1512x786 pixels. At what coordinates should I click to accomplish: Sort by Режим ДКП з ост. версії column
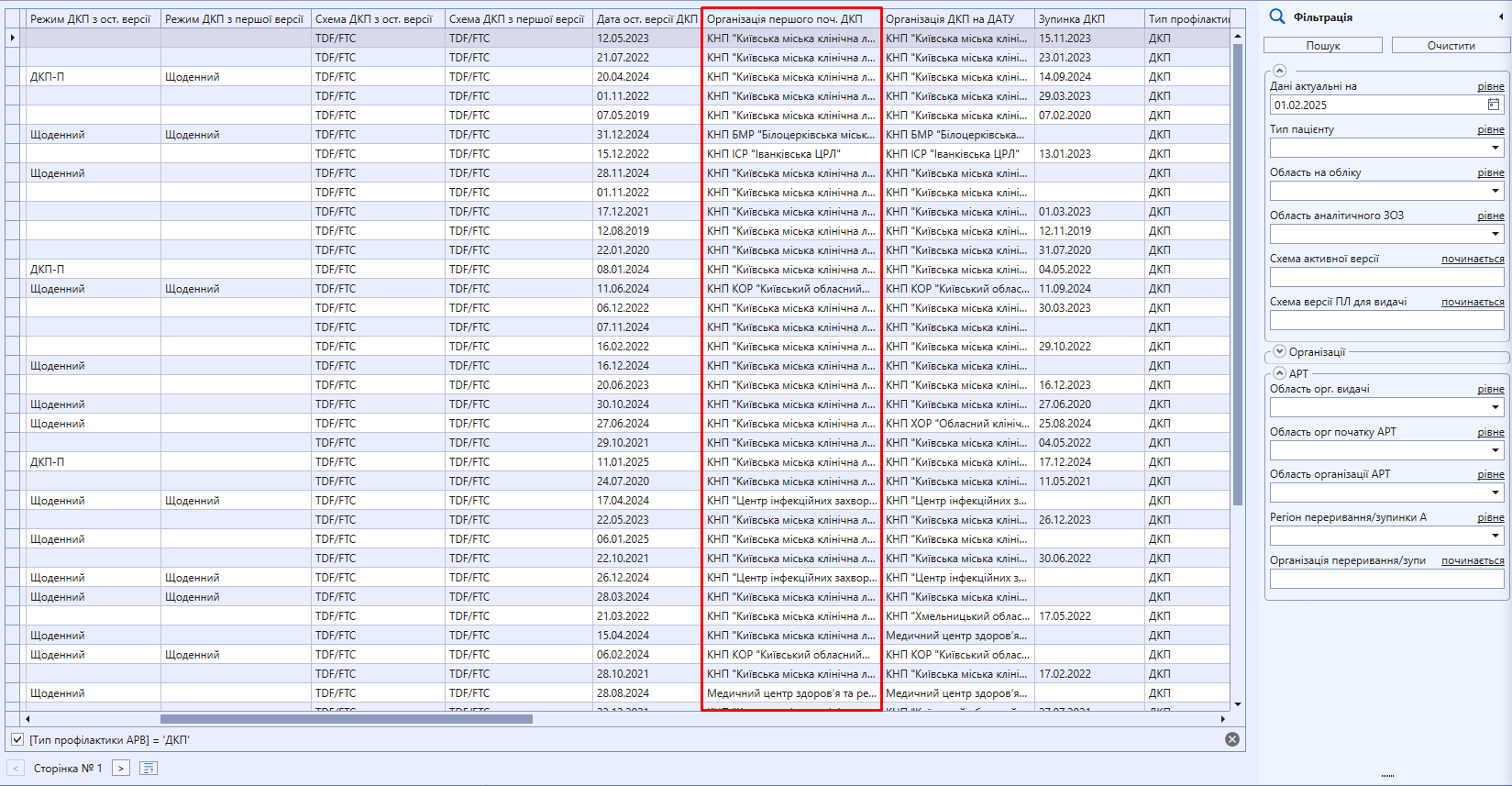(x=93, y=18)
